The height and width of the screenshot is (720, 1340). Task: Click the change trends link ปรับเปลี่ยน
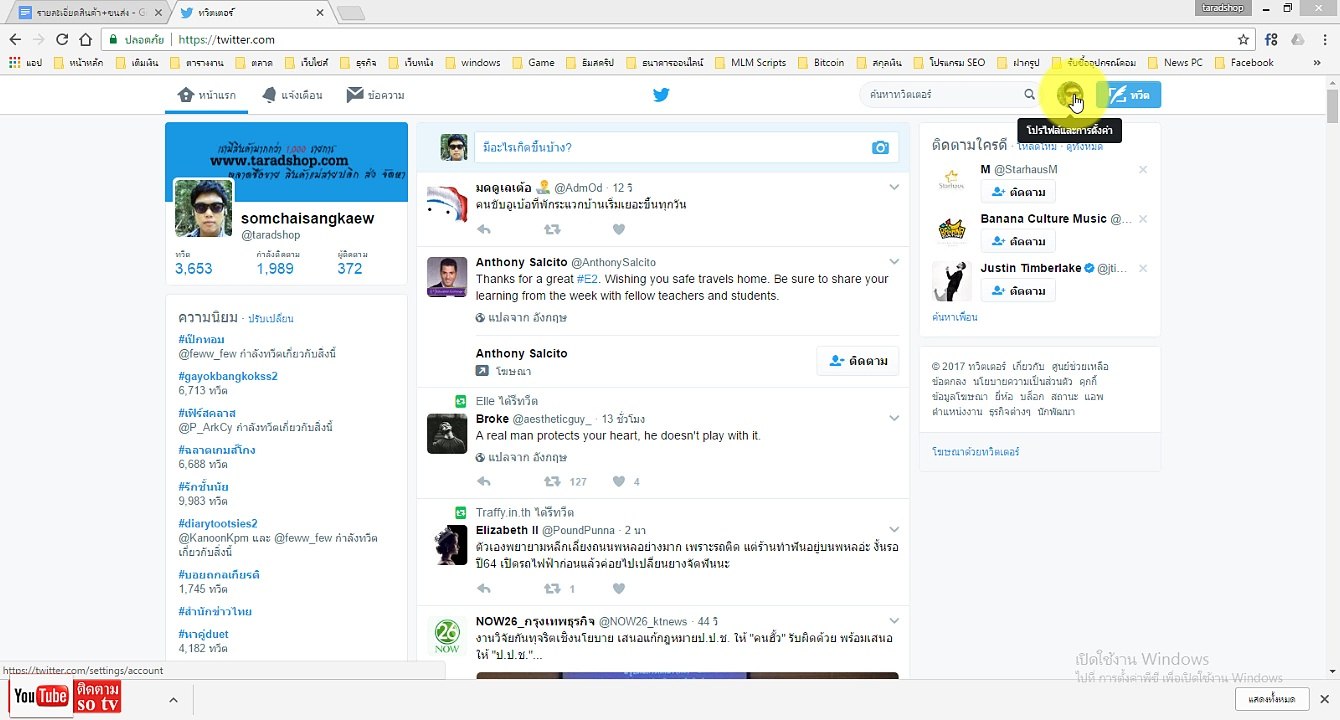[271, 318]
